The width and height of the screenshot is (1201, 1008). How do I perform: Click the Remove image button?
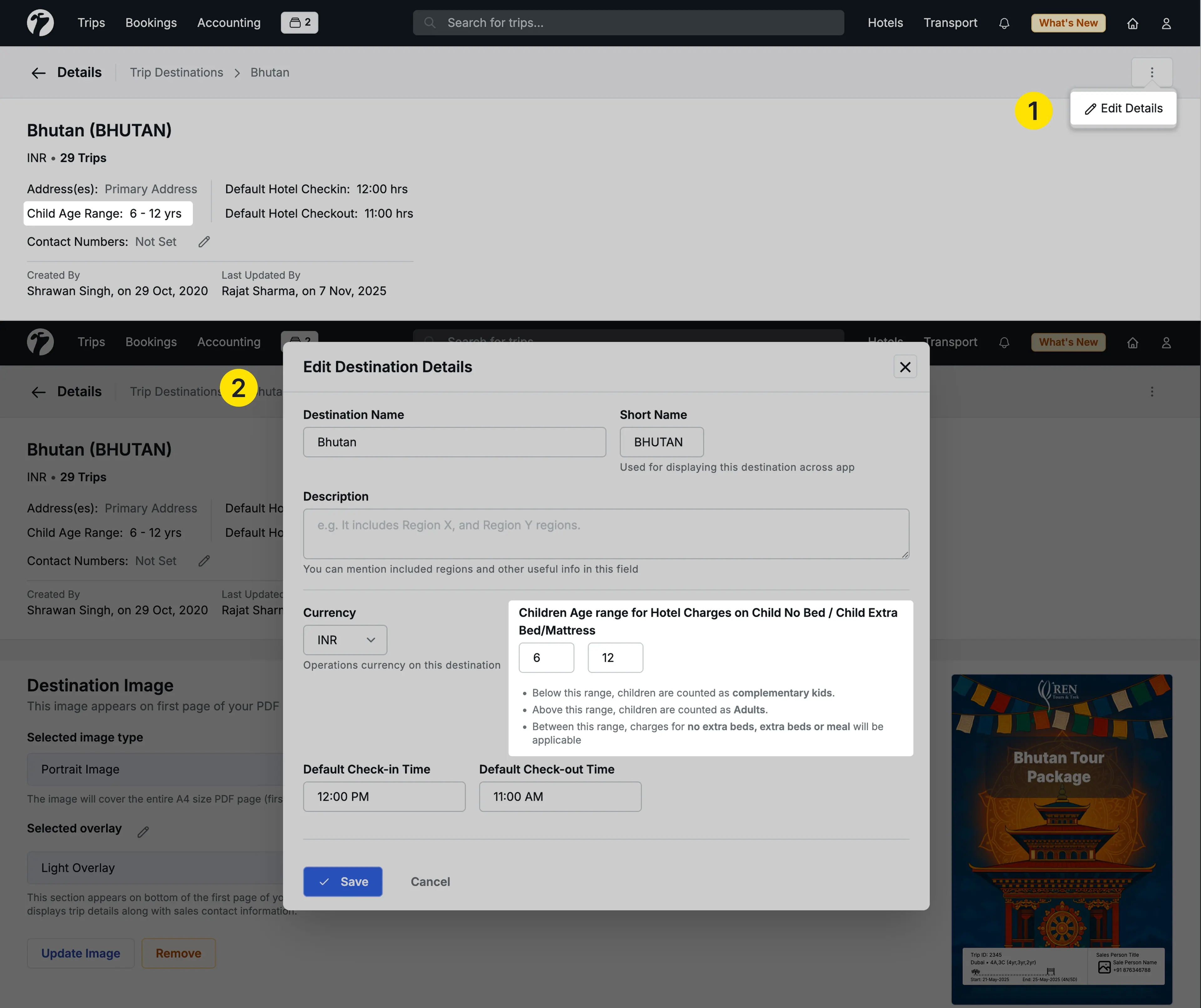pos(179,953)
